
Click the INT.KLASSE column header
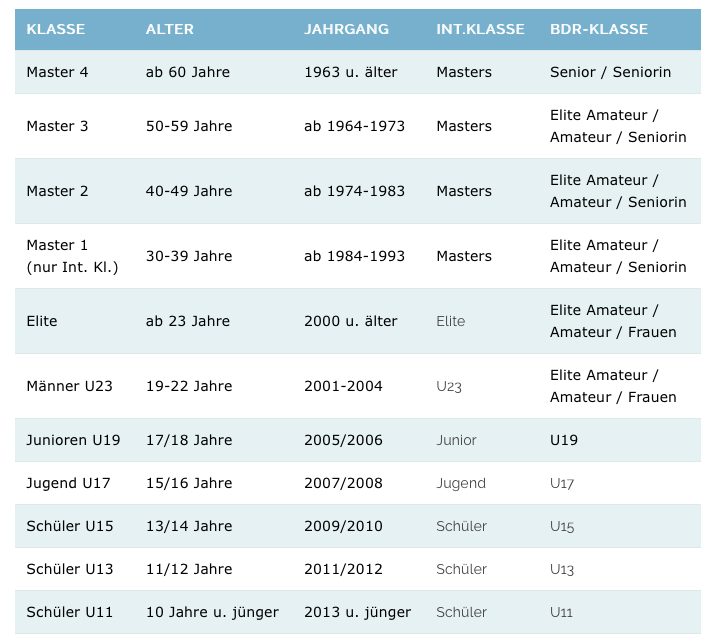[x=480, y=29]
